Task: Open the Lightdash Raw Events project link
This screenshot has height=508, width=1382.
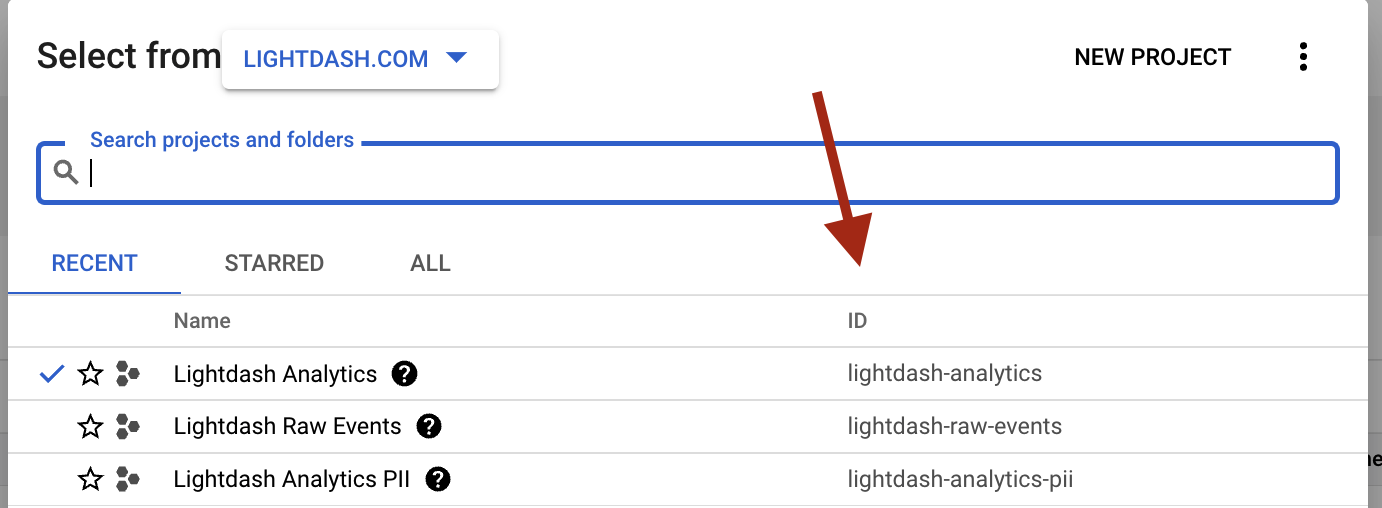Action: [x=287, y=427]
